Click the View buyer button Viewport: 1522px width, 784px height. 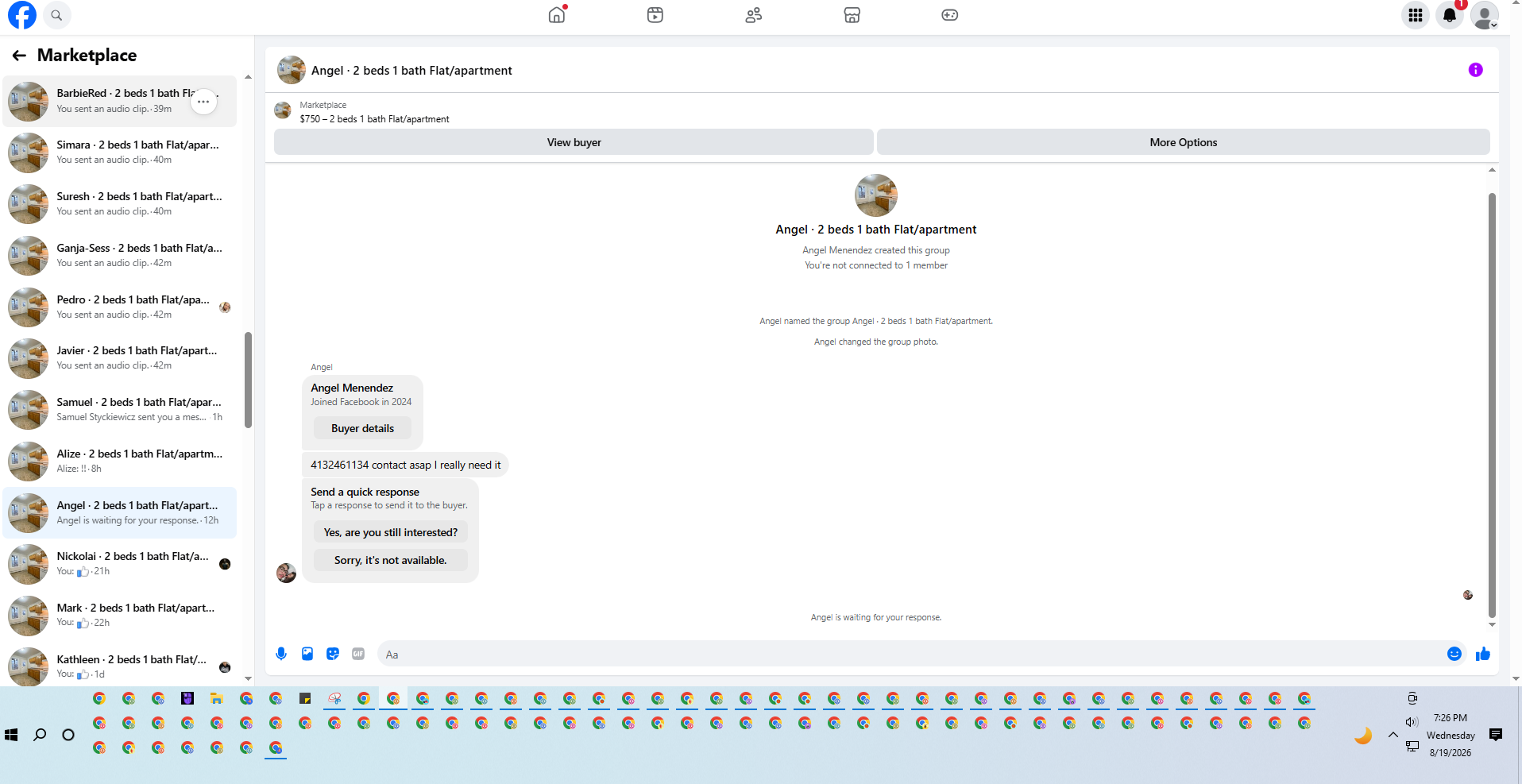pos(574,142)
